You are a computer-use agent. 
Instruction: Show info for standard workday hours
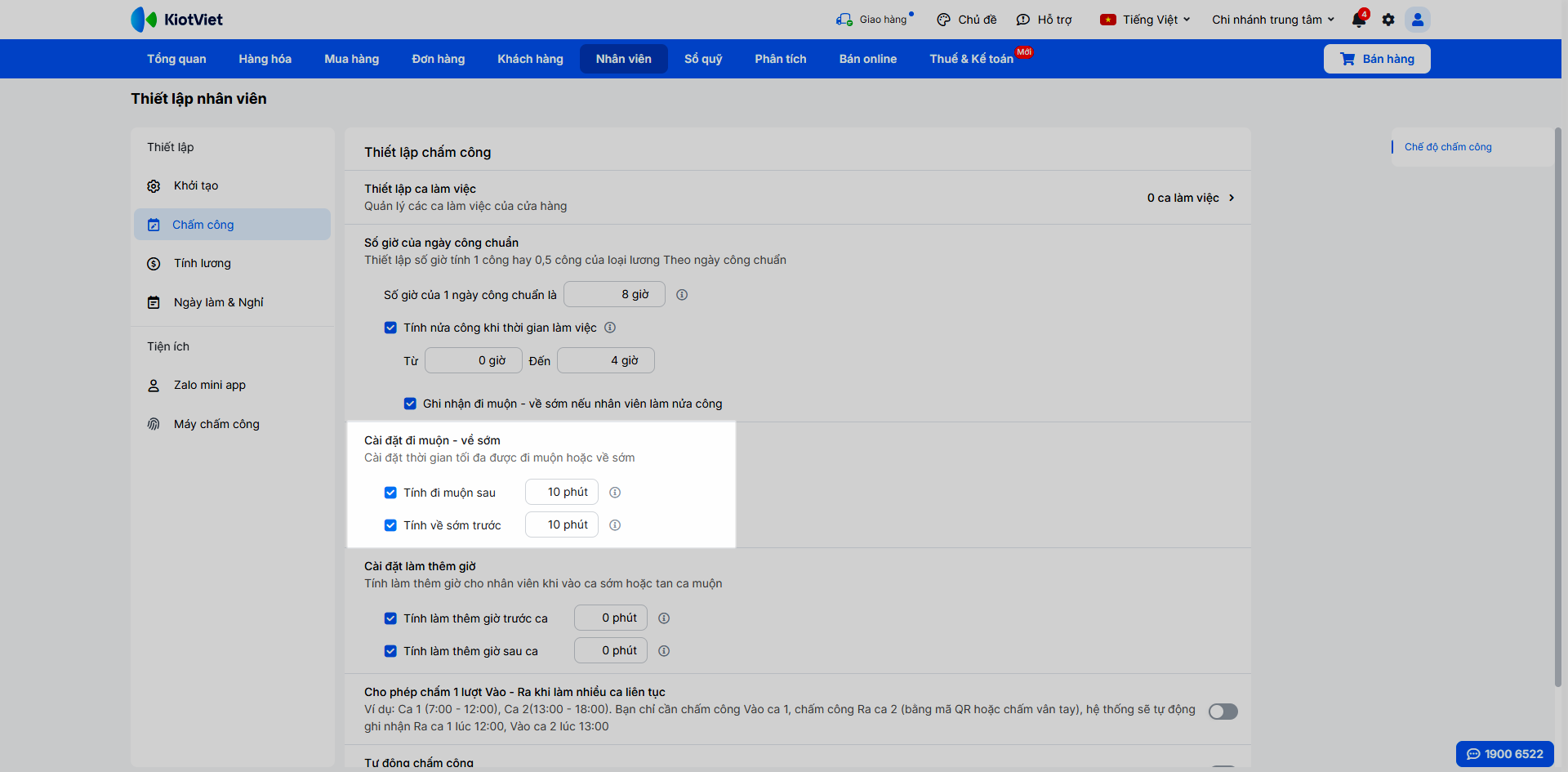(x=682, y=295)
